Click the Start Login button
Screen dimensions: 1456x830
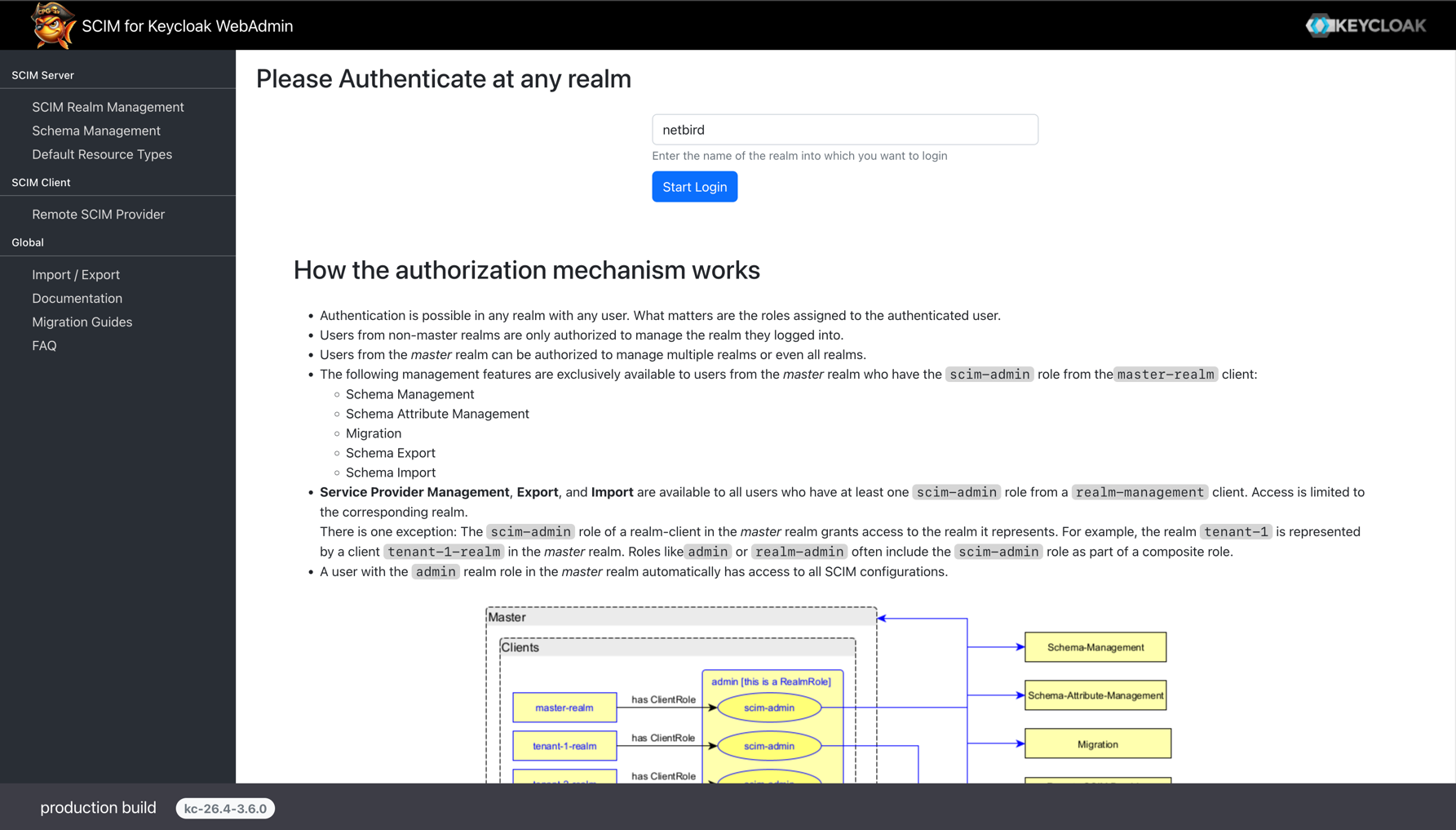click(694, 186)
